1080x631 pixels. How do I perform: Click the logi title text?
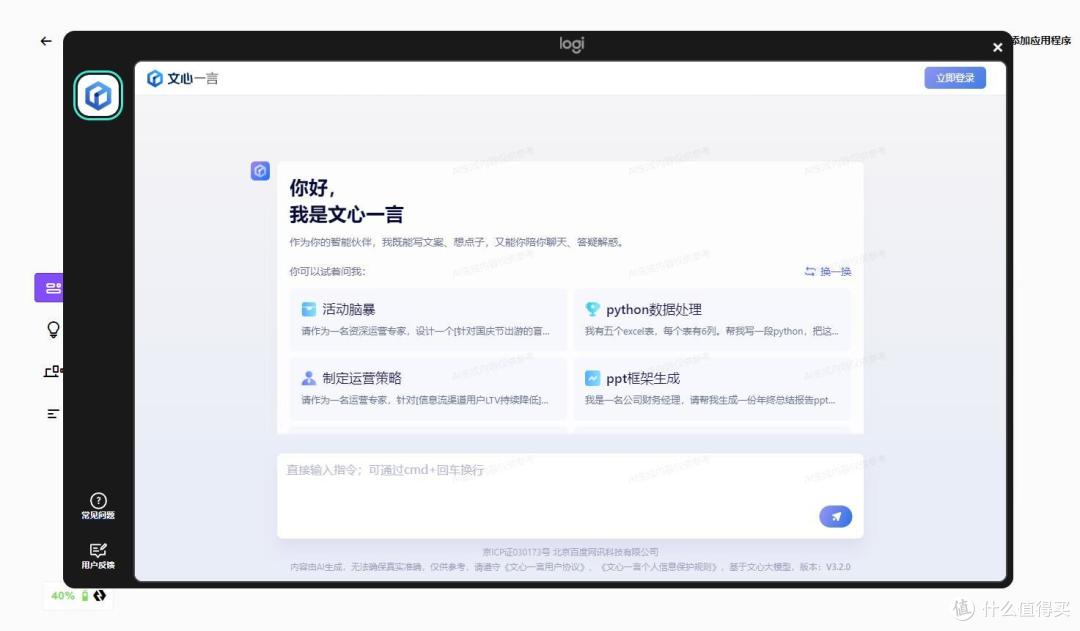(x=572, y=44)
